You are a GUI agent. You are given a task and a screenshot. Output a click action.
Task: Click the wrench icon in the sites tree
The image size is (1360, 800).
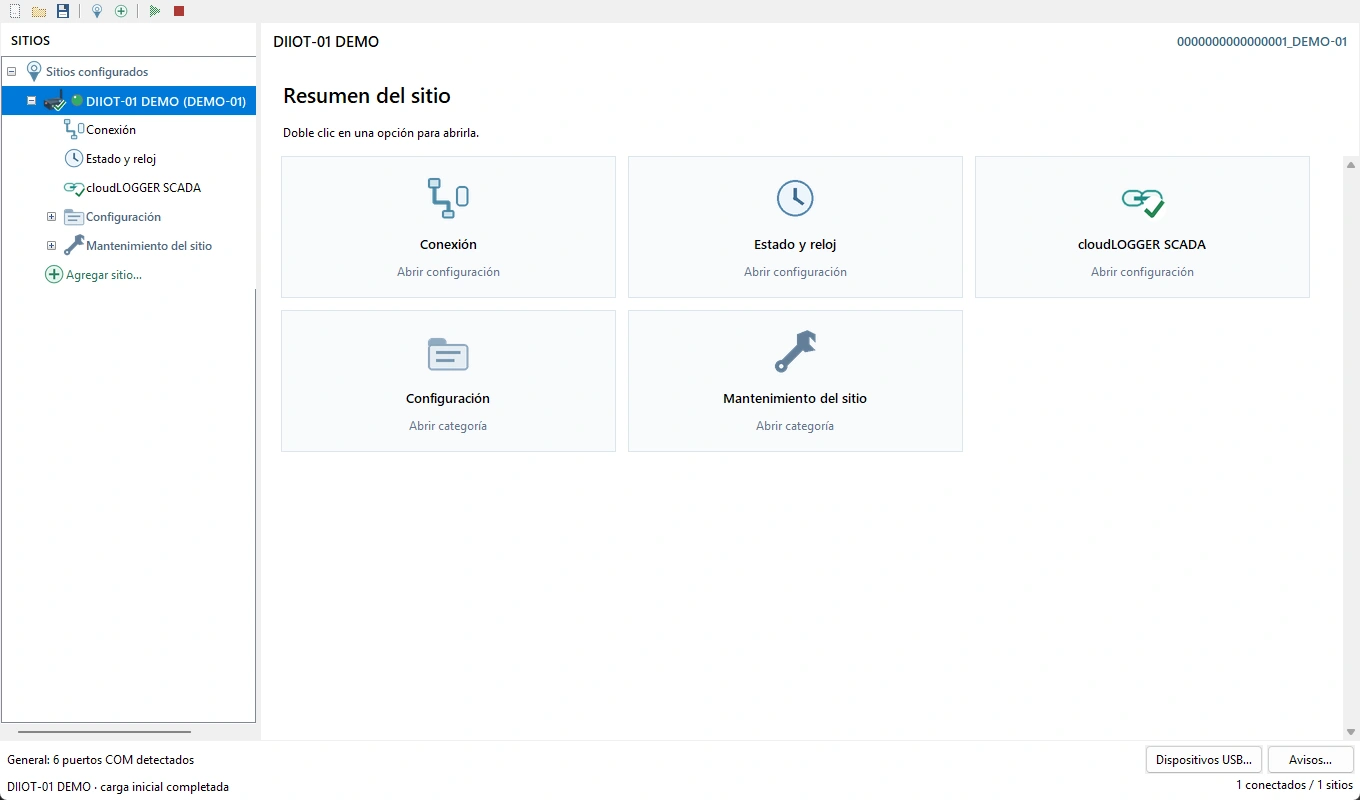point(74,245)
